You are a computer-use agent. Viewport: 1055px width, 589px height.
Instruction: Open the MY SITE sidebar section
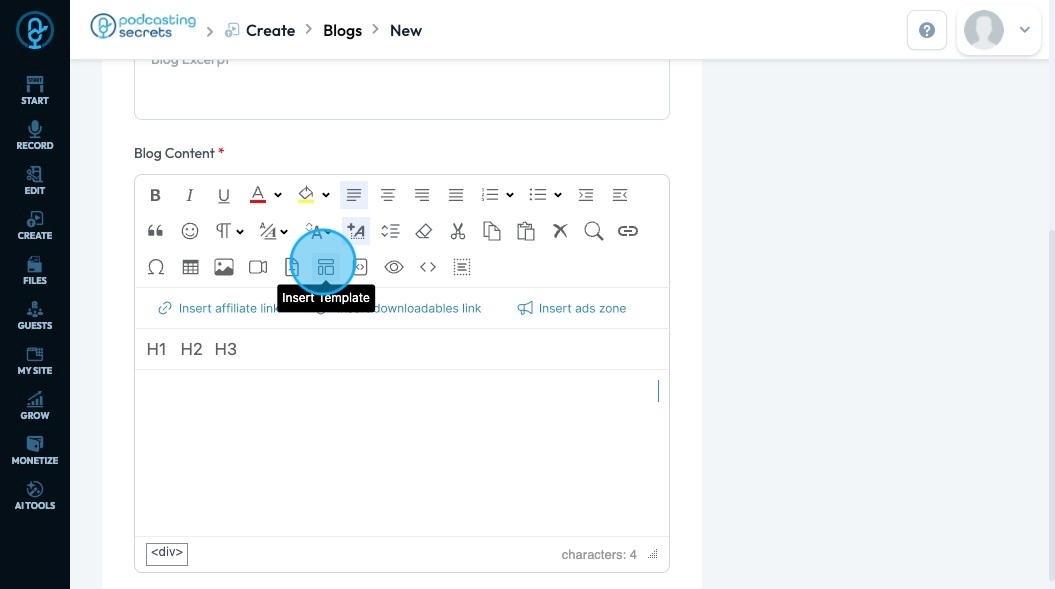click(x=35, y=361)
